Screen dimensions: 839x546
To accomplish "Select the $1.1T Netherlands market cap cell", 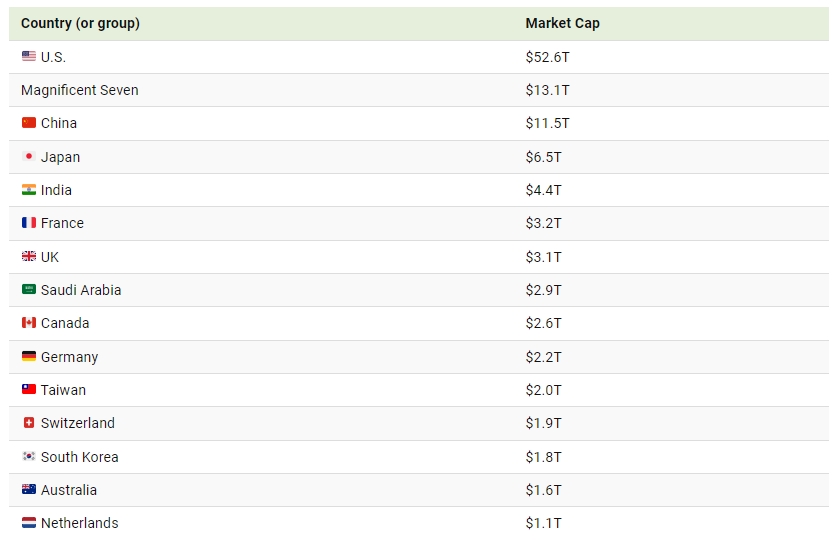I will coord(544,523).
